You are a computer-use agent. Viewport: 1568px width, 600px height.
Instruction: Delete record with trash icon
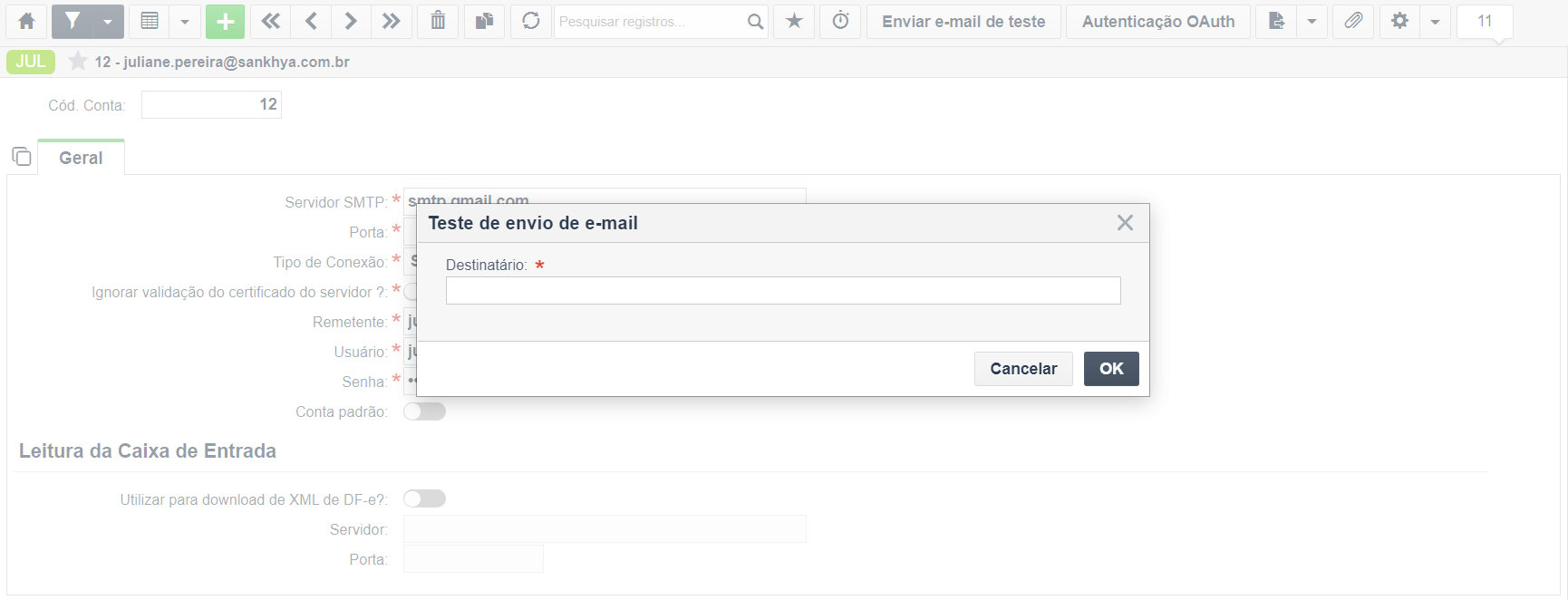438,21
